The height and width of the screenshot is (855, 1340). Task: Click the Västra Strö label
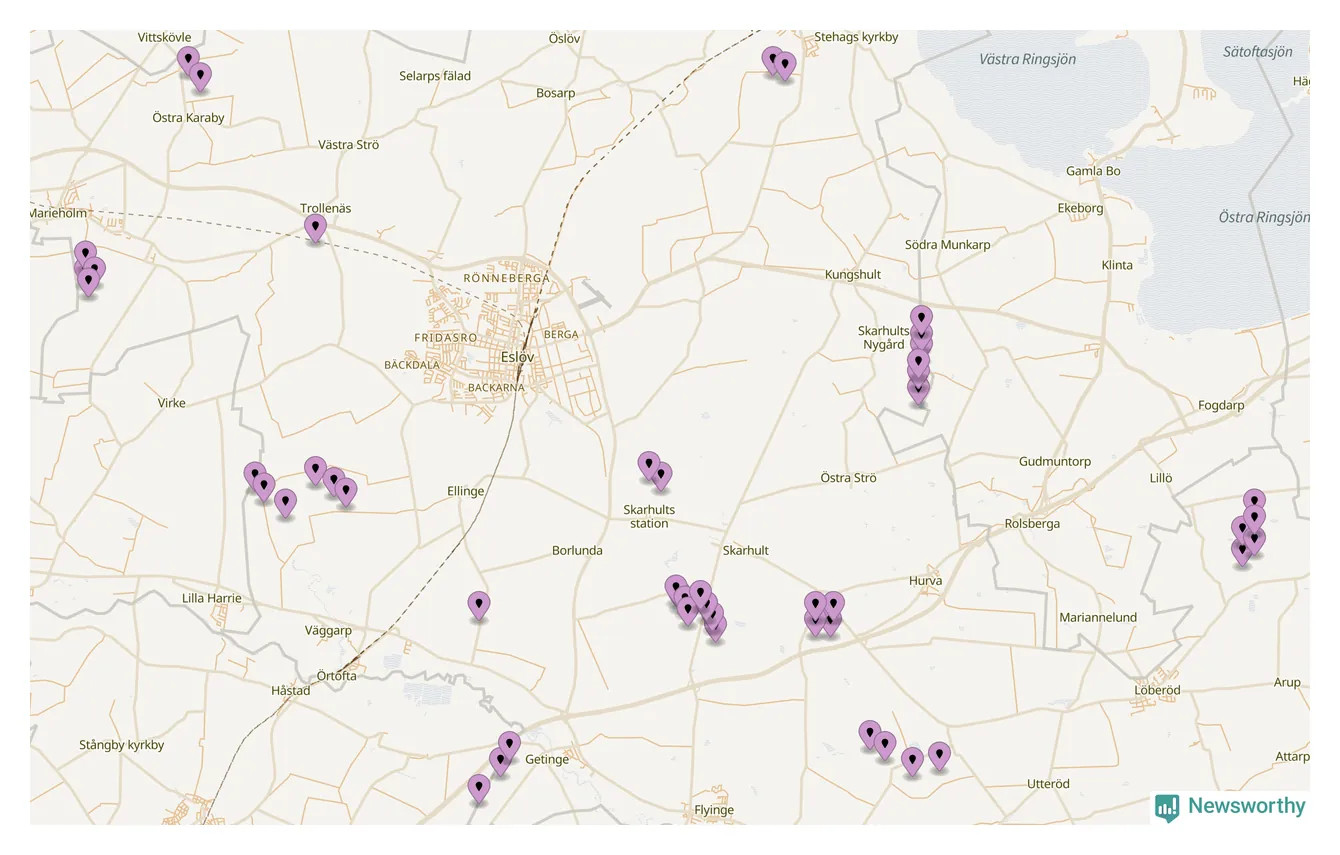[x=349, y=145]
